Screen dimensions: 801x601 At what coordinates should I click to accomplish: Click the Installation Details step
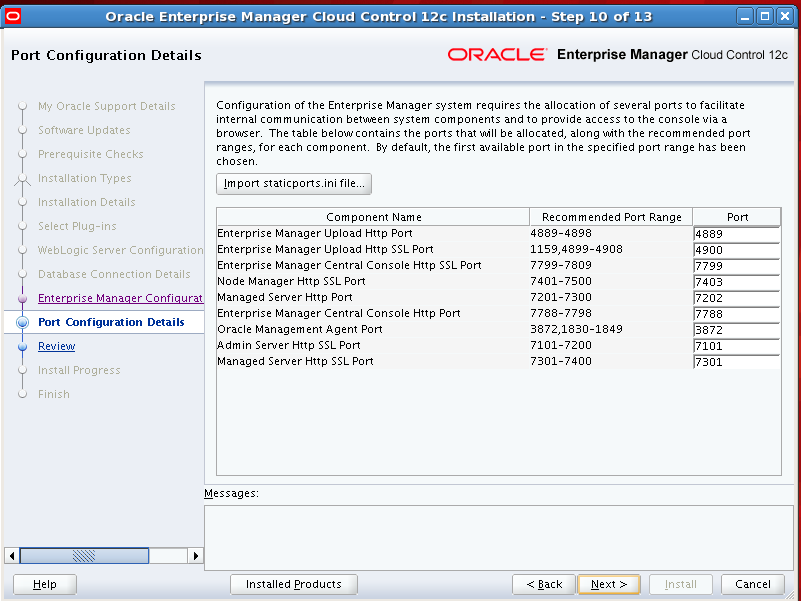(x=86, y=202)
